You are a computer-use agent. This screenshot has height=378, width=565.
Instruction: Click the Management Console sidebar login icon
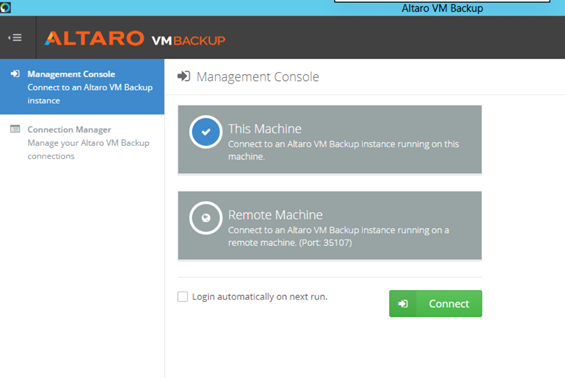pos(15,74)
